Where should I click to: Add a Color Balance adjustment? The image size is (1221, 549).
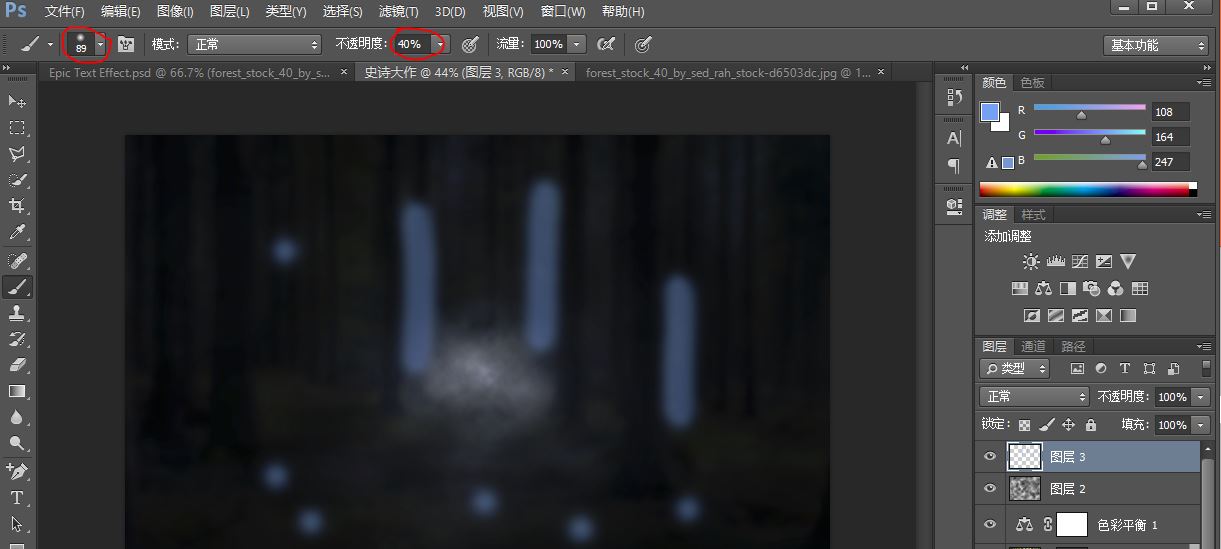point(1043,289)
